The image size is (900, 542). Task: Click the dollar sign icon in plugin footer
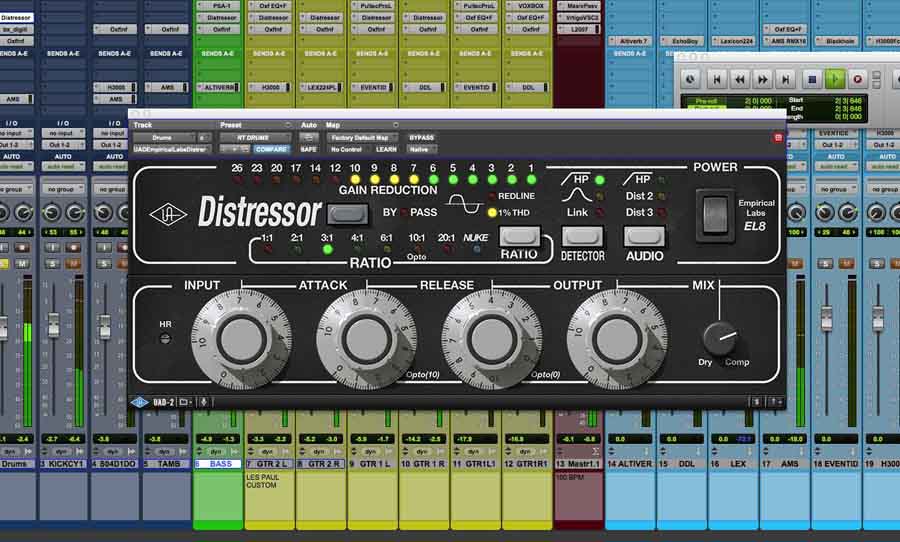coord(757,402)
